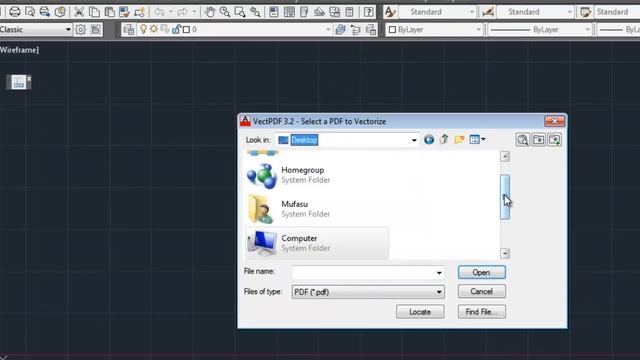Click the file list scrollbar thumb

[x=505, y=197]
